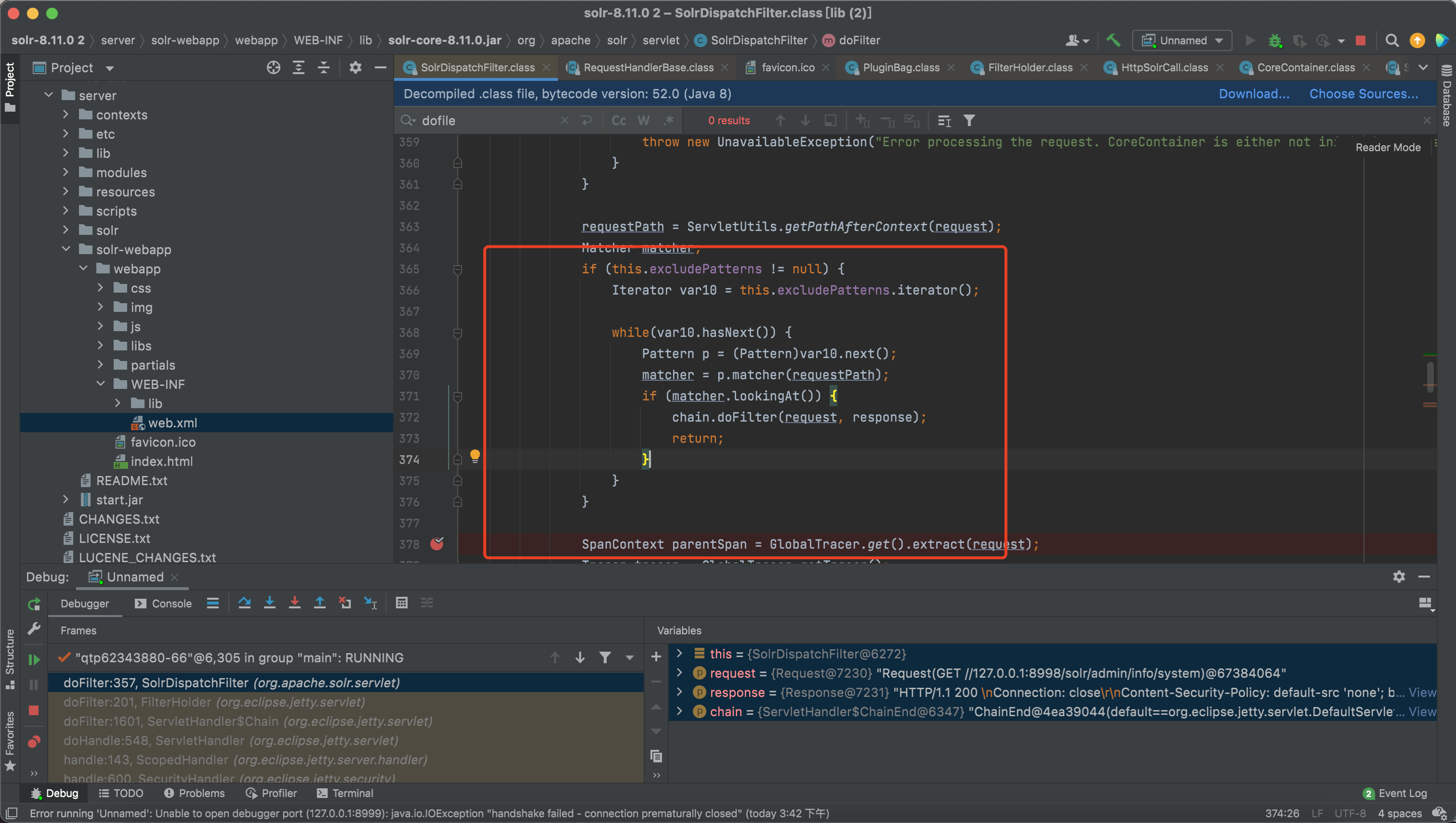This screenshot has width=1456, height=823.
Task: Expand all in Project panel toolbar
Action: 299,68
